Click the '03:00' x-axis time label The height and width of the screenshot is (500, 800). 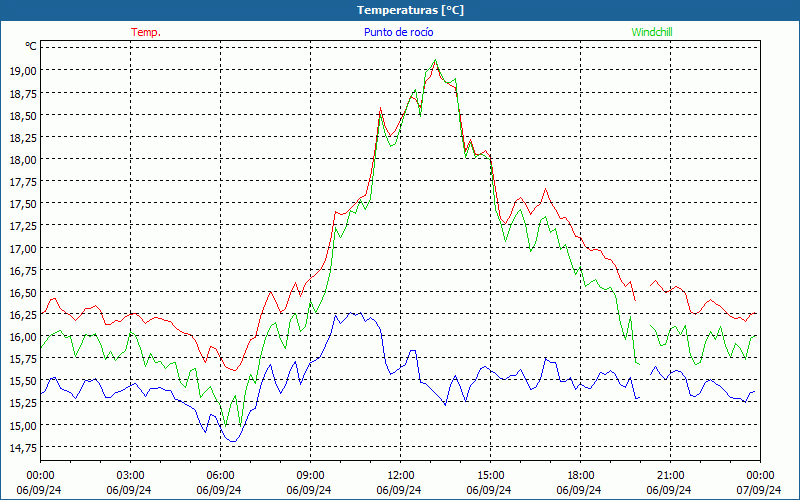pos(131,476)
